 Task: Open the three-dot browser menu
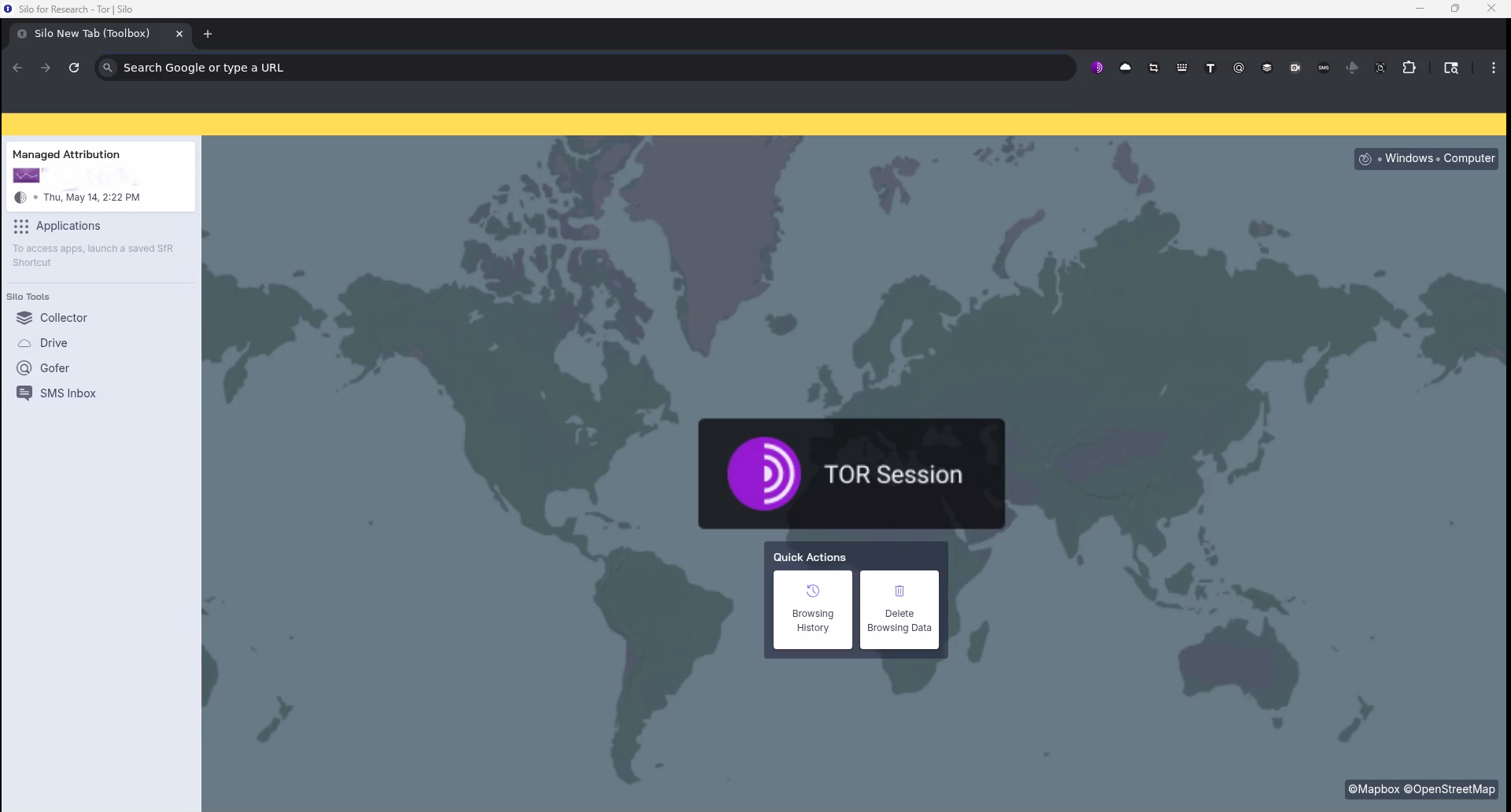coord(1494,68)
